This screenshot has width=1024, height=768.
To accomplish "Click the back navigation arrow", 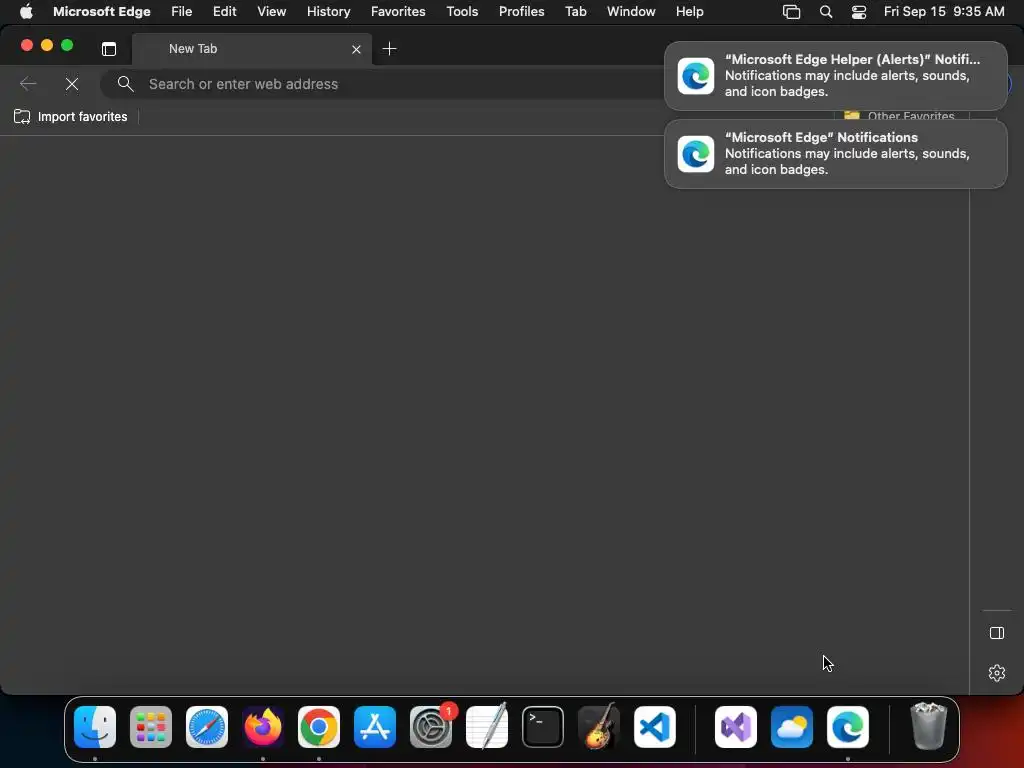I will click(28, 84).
